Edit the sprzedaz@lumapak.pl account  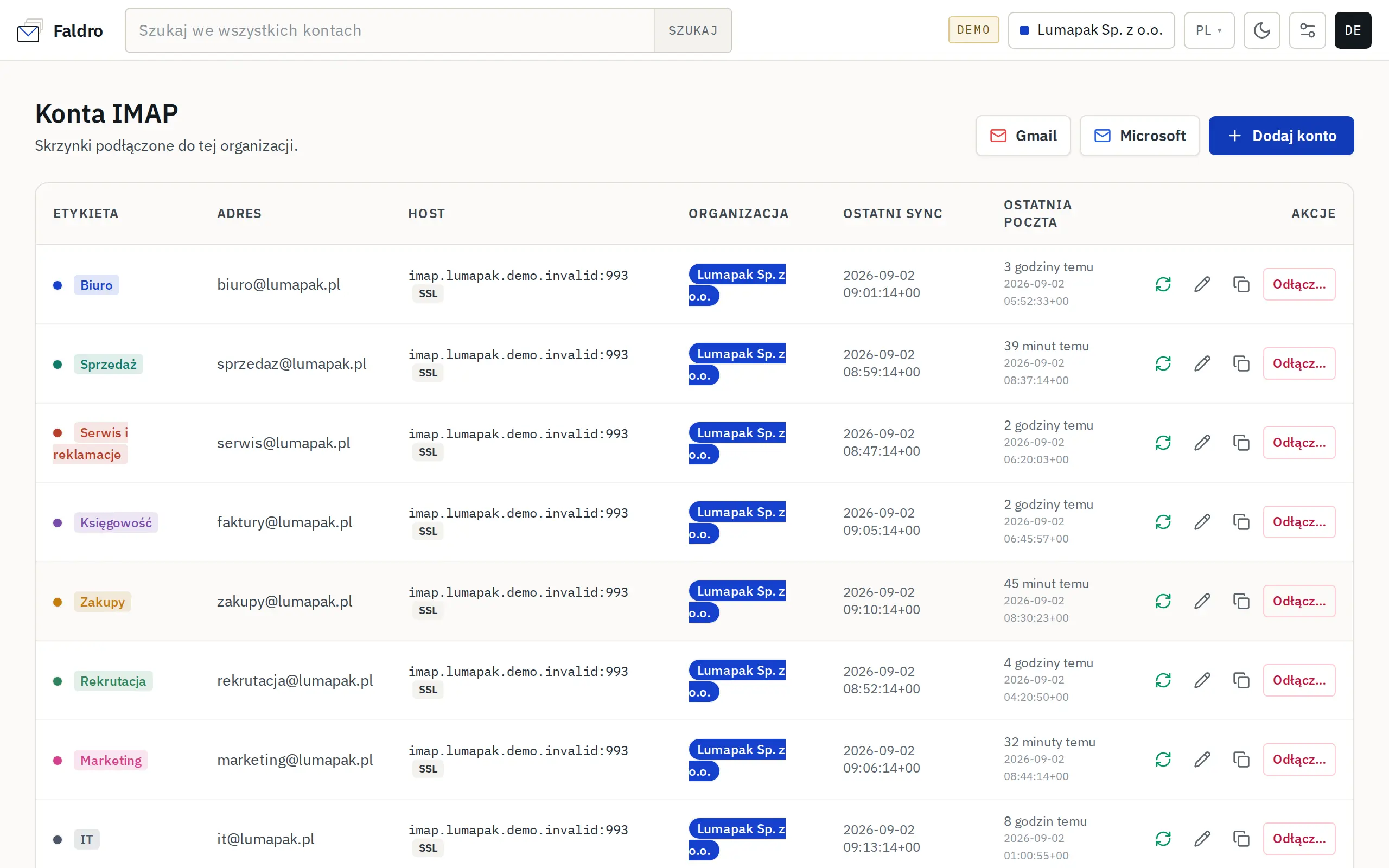1202,363
